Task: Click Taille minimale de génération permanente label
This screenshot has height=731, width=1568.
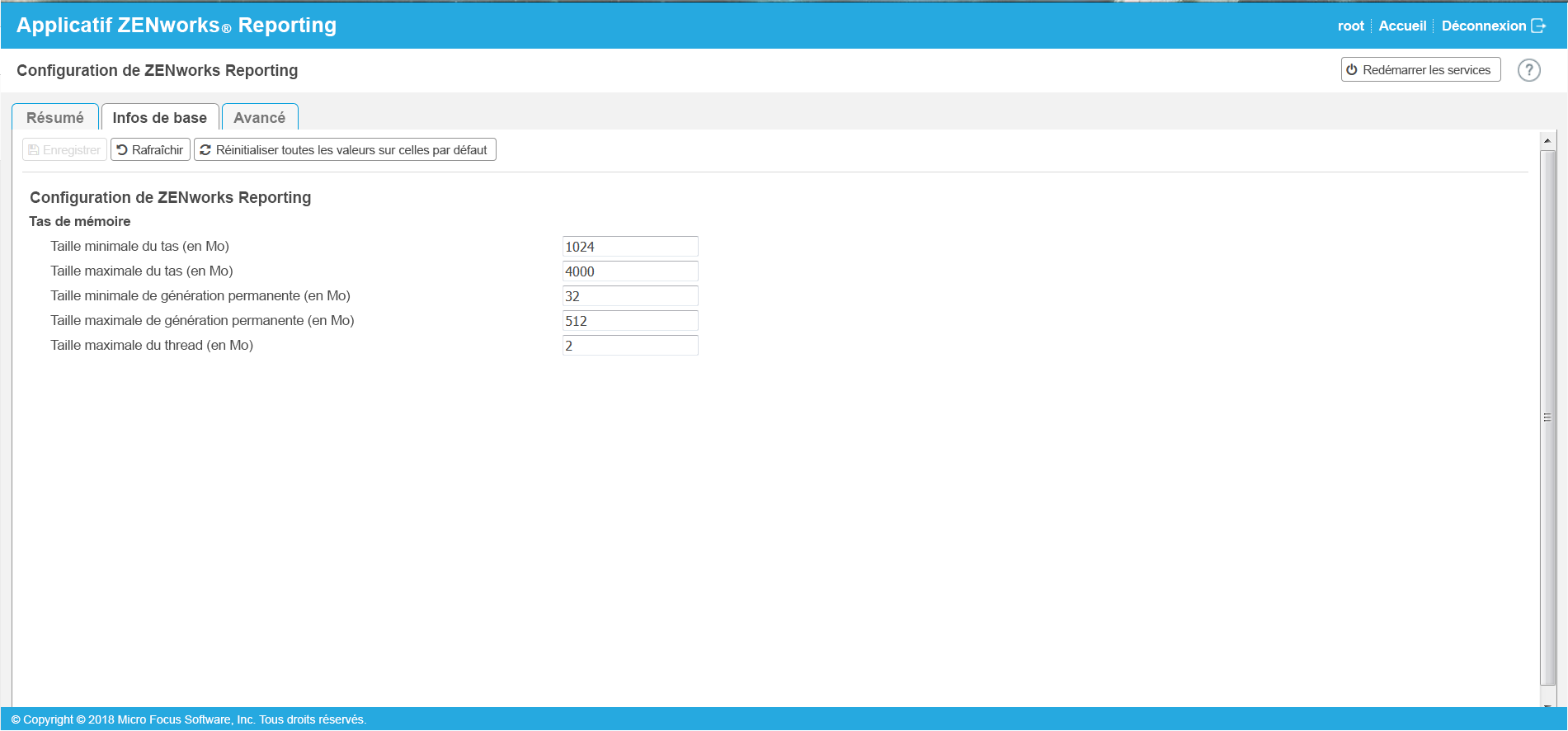Action: click(200, 295)
